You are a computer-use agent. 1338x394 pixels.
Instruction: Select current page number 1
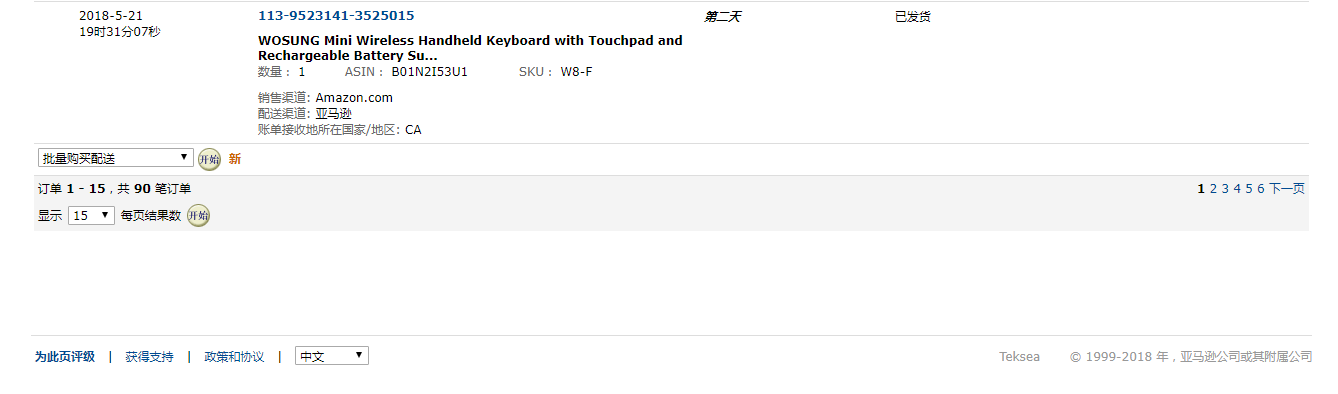[x=1201, y=188]
